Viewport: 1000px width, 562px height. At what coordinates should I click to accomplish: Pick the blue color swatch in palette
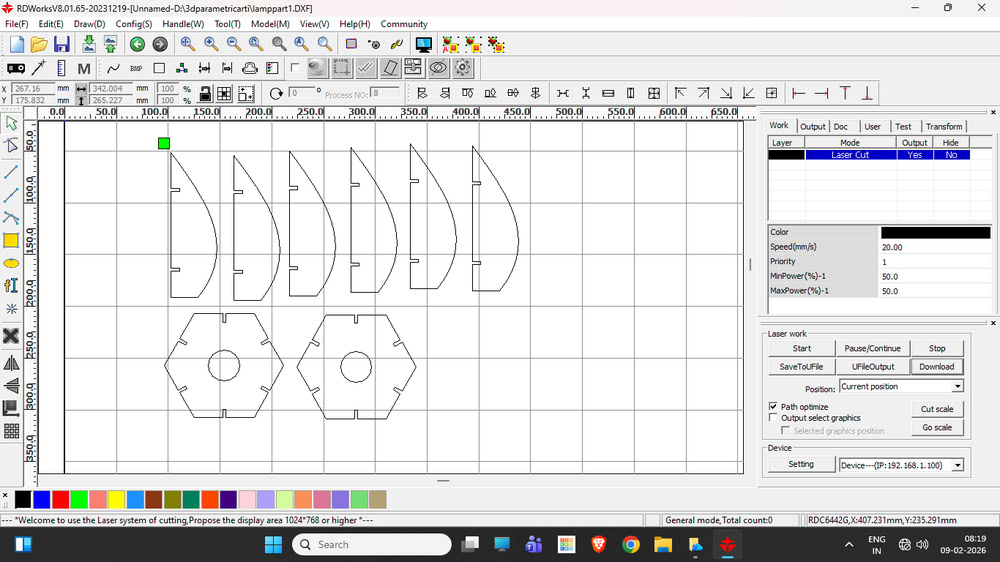41,499
